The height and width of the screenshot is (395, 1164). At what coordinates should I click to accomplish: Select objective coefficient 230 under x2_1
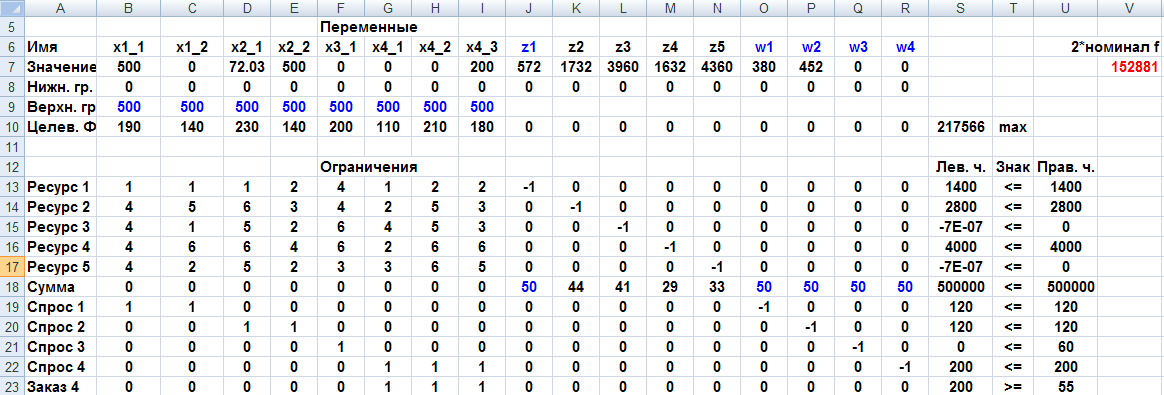click(247, 127)
